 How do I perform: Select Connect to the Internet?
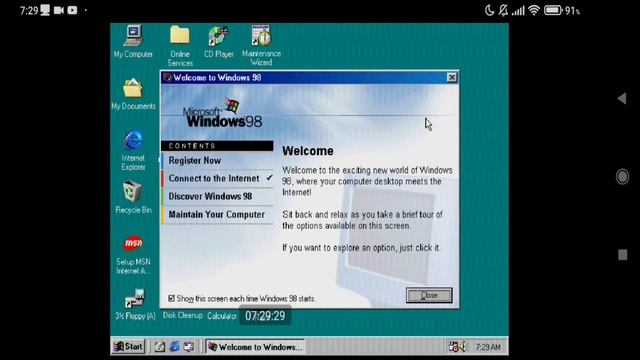[x=217, y=178]
